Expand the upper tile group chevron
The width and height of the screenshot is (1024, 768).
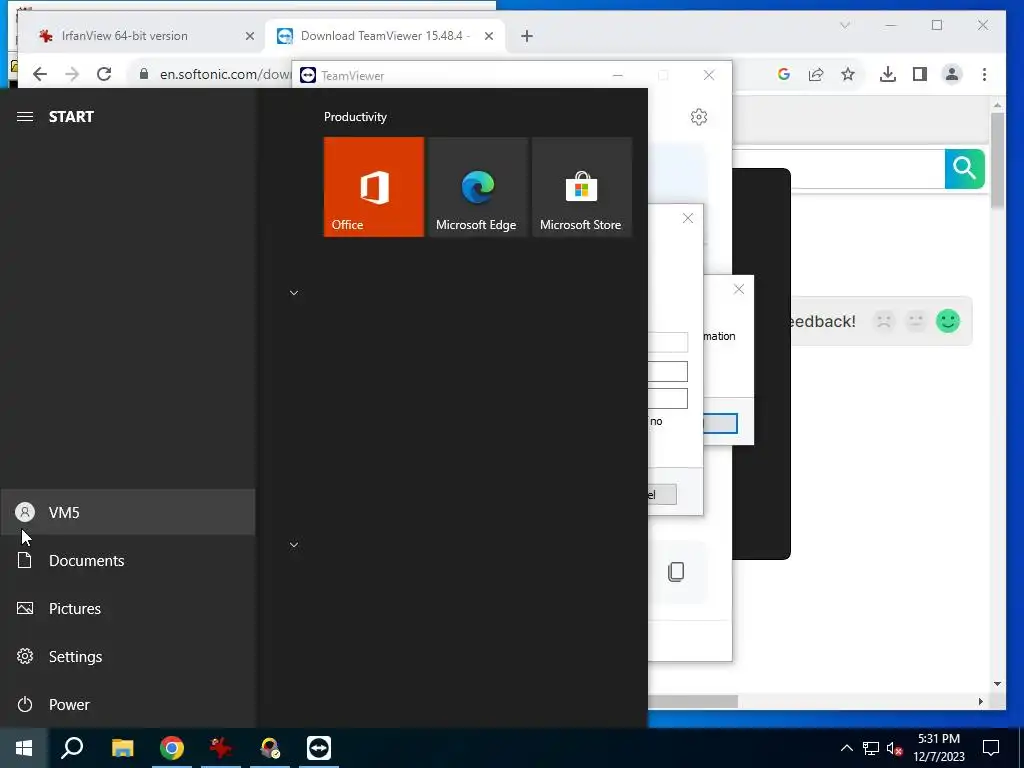[x=294, y=293]
